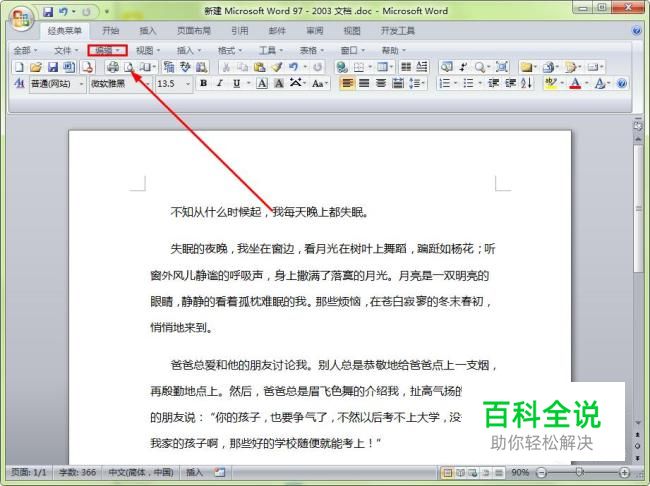The image size is (650, 486).
Task: Click the Styles AA icon beside style box
Action: [x=19, y=84]
